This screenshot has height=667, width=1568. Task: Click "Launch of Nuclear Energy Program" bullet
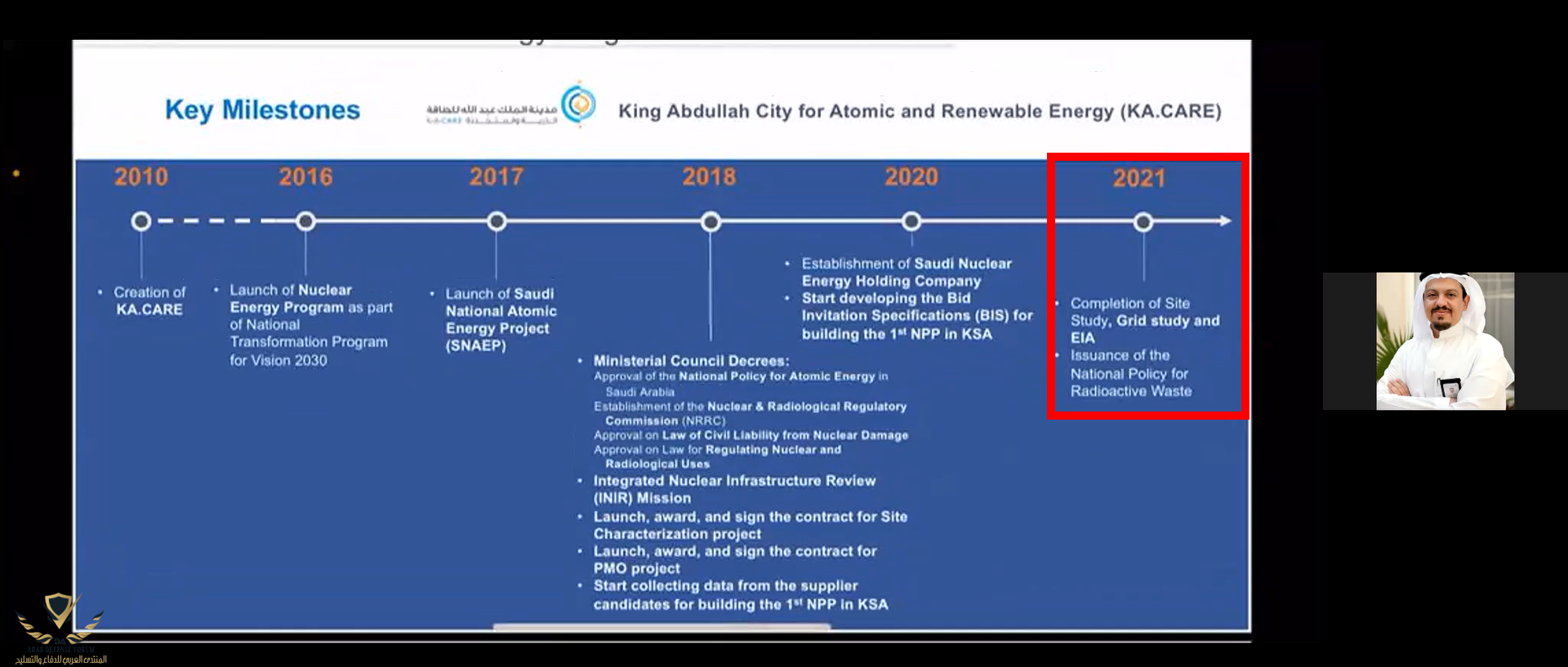click(x=304, y=325)
